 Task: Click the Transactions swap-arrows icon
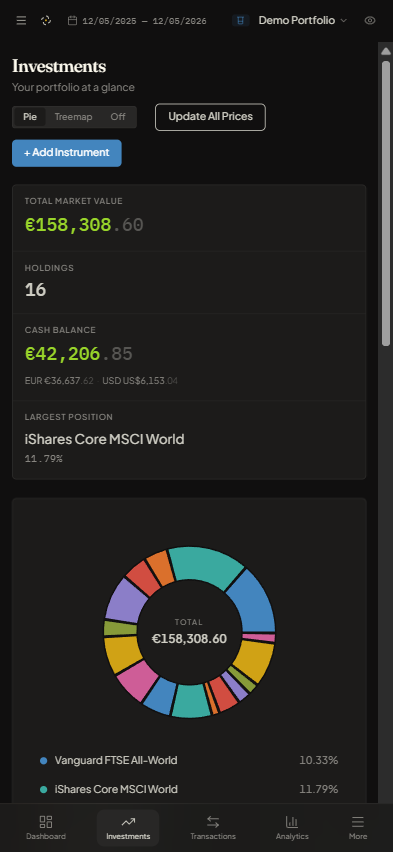pyautogui.click(x=213, y=822)
